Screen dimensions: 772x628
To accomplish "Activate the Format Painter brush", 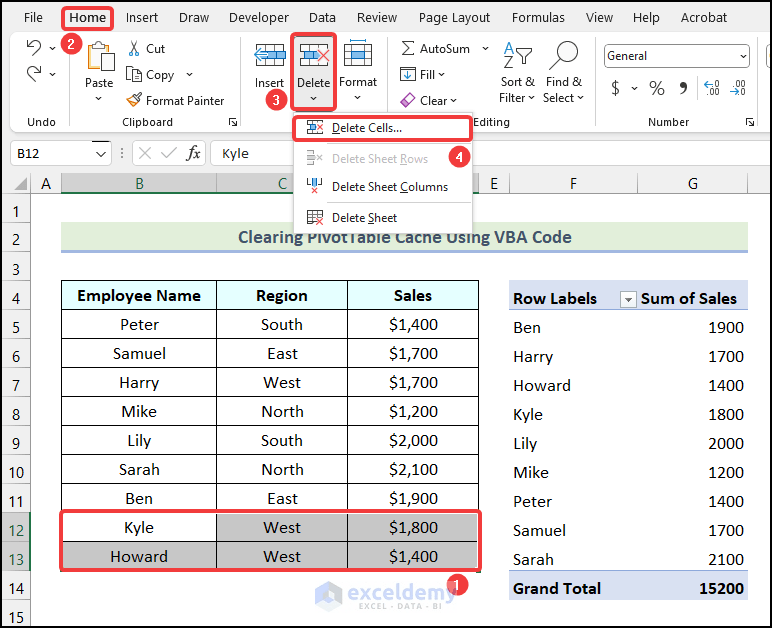I will coord(134,100).
